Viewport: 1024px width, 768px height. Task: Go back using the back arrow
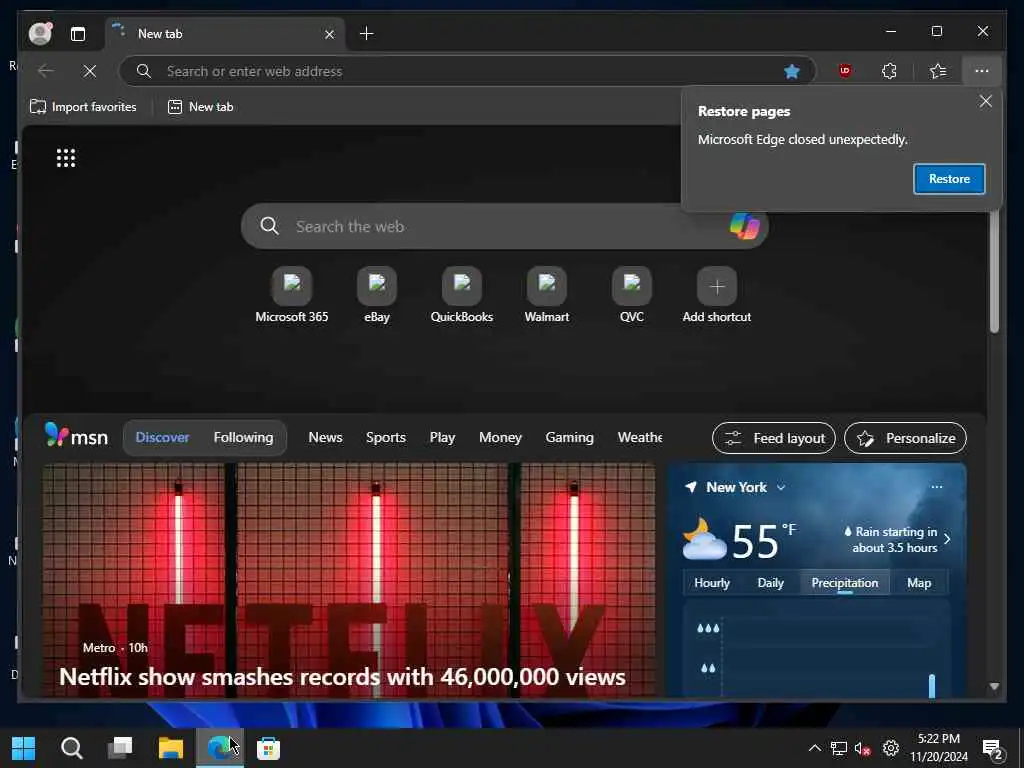[x=46, y=71]
